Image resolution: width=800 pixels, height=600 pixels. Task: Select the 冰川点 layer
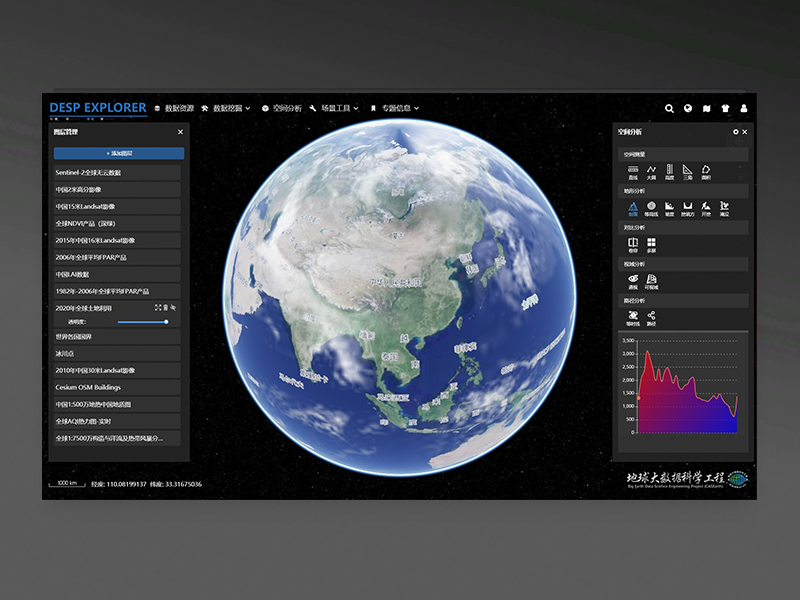117,354
